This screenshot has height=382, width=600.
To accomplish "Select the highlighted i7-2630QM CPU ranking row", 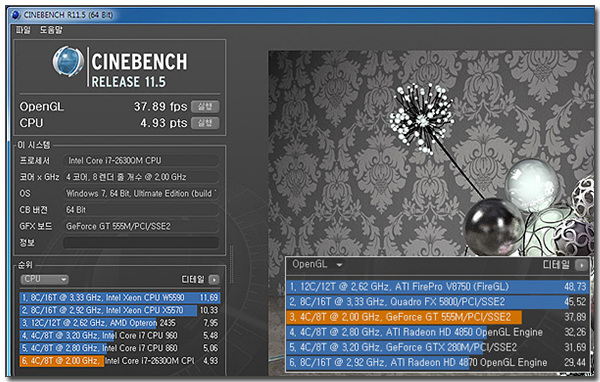I will click(x=119, y=361).
